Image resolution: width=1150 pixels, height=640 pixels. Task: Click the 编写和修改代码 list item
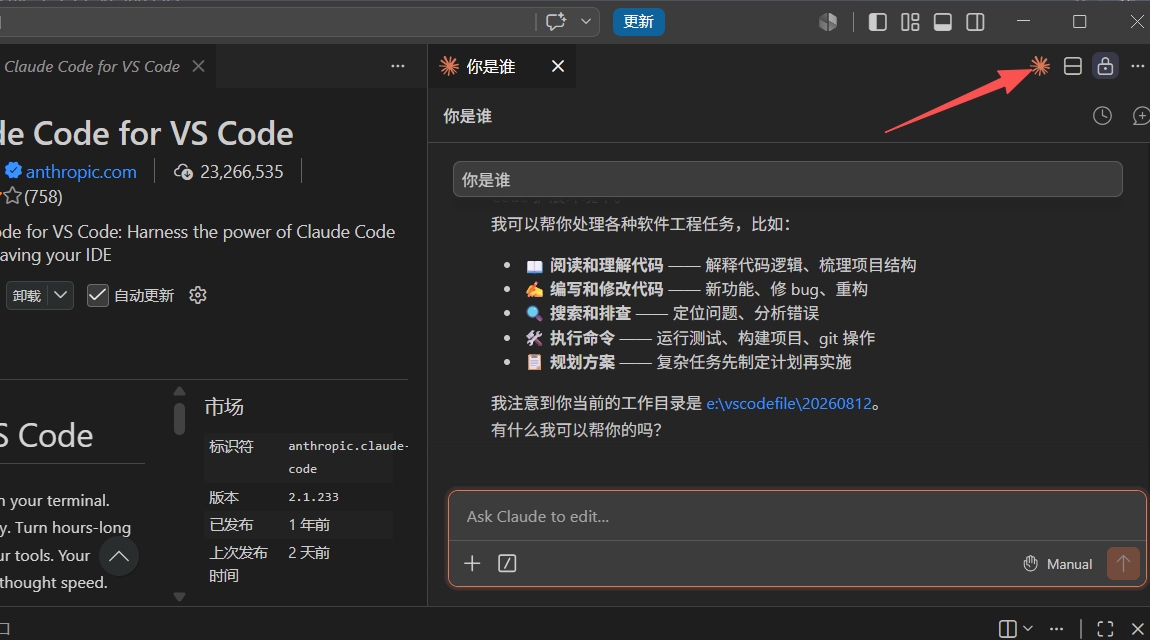coord(697,289)
